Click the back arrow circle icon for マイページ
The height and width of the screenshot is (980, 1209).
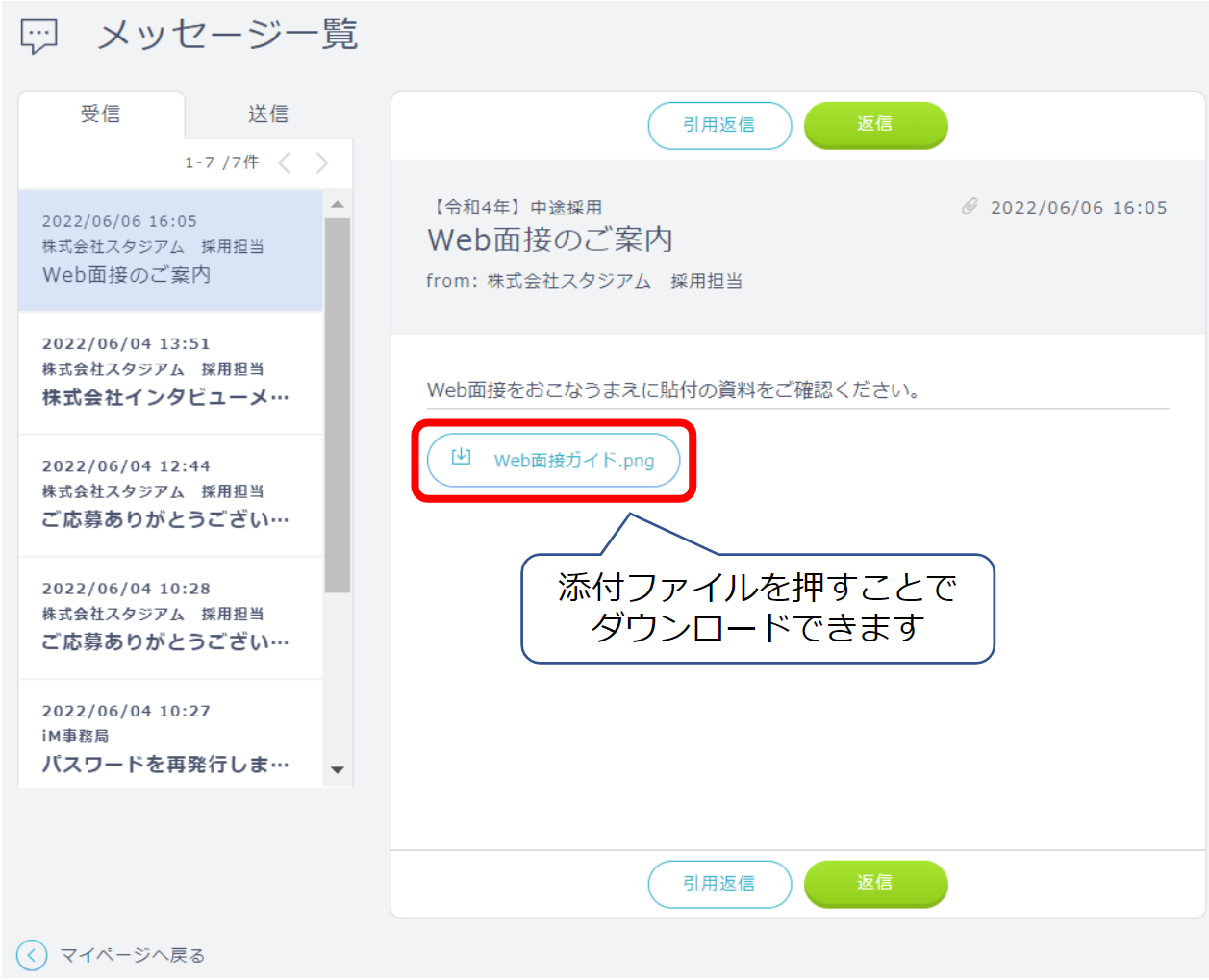click(32, 955)
